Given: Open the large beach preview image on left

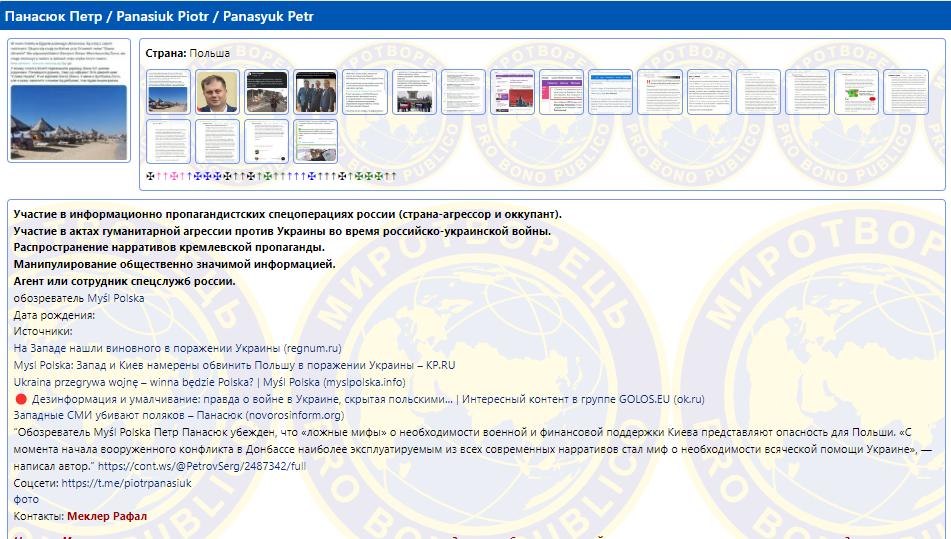Looking at the screenshot, I should [68, 100].
